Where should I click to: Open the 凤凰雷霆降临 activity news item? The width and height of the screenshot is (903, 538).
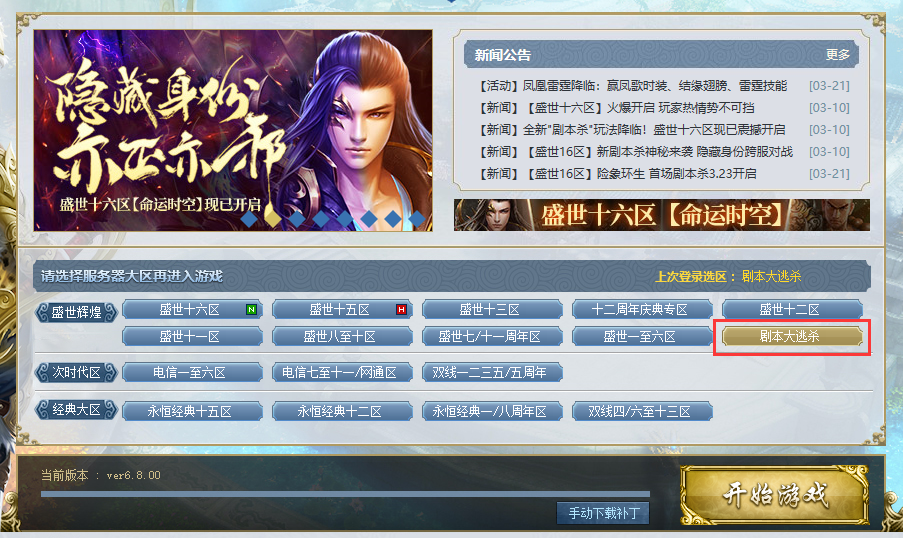coord(633,86)
